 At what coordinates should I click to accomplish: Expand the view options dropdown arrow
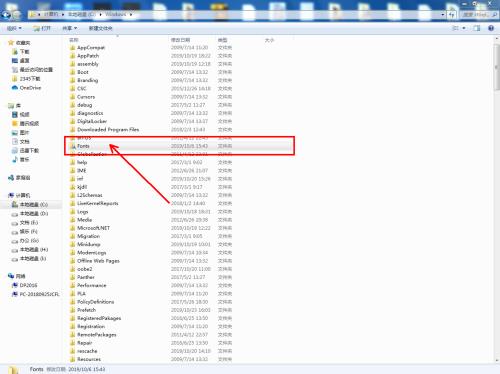click(464, 28)
